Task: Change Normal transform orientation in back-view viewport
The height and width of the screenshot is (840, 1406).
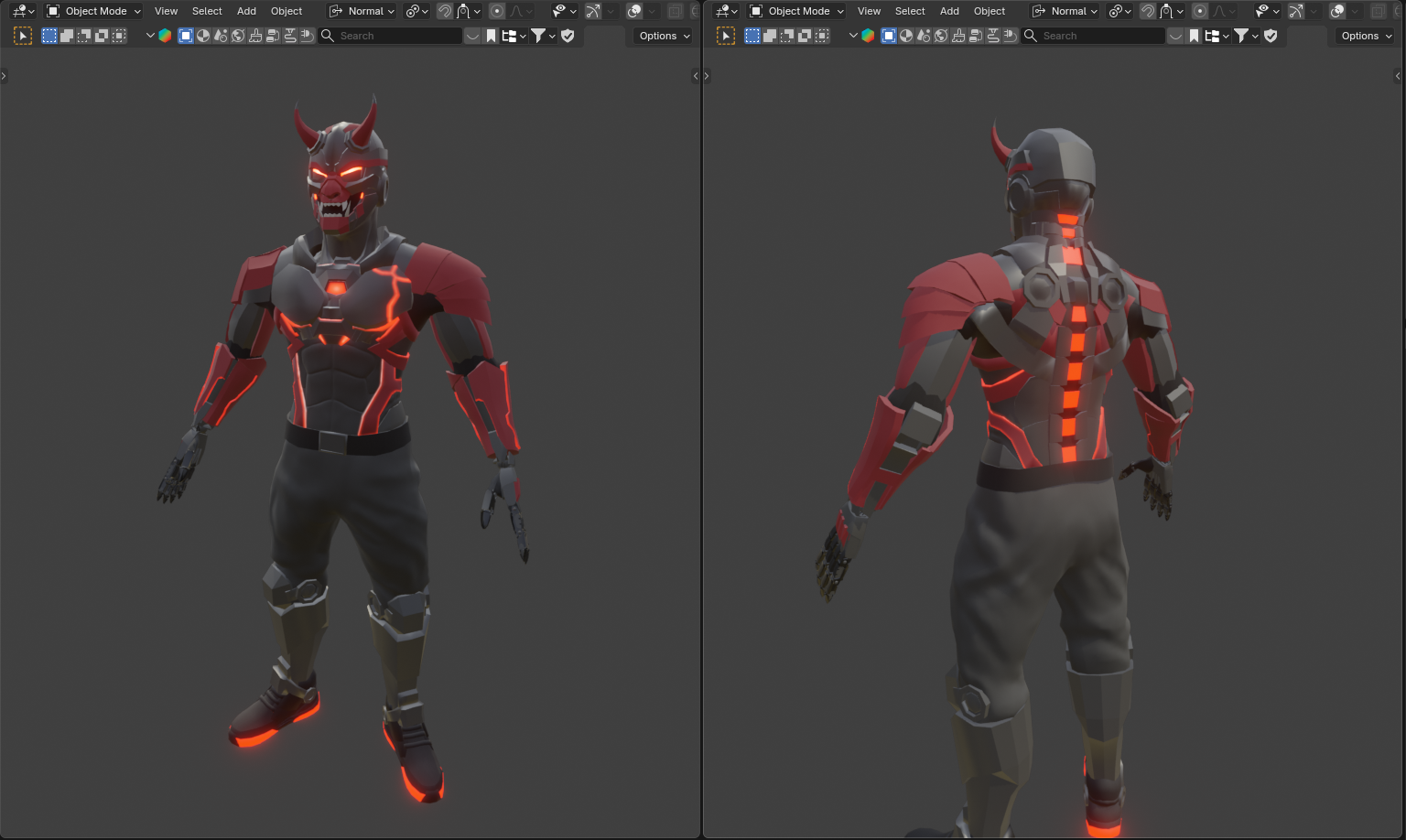Action: click(1065, 11)
